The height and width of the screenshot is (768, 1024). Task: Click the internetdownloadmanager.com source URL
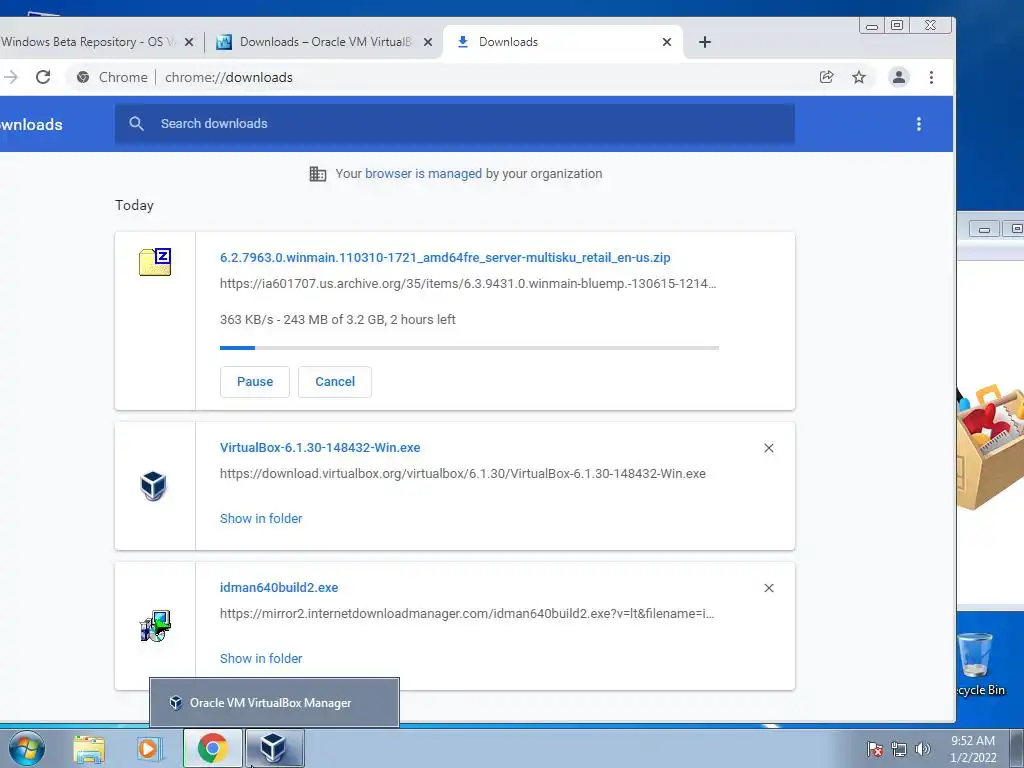tap(467, 613)
